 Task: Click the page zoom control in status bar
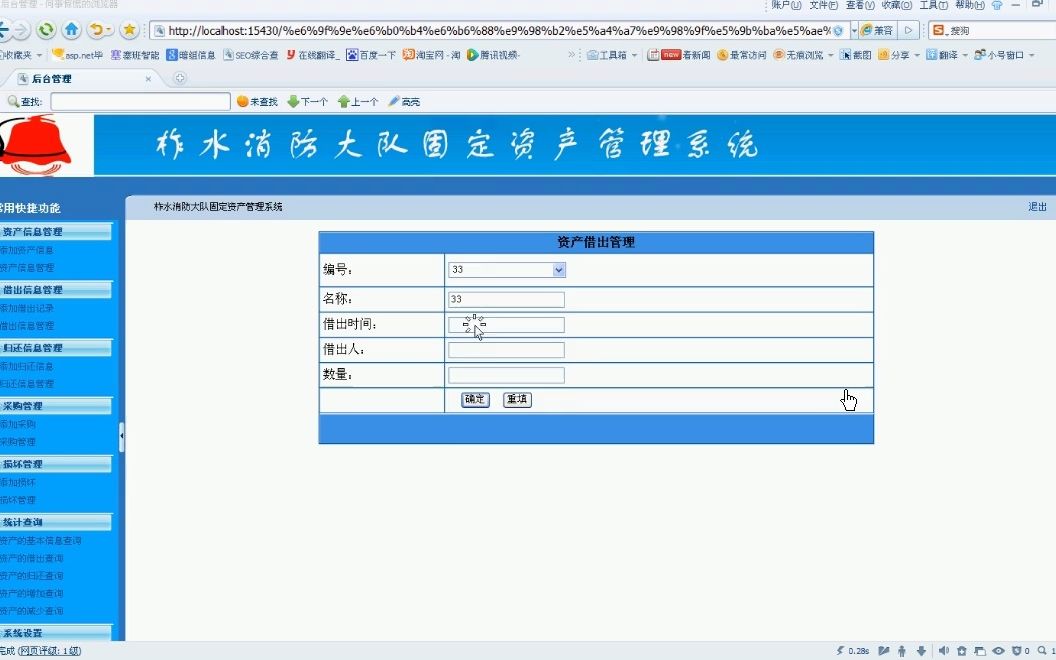point(1043,650)
